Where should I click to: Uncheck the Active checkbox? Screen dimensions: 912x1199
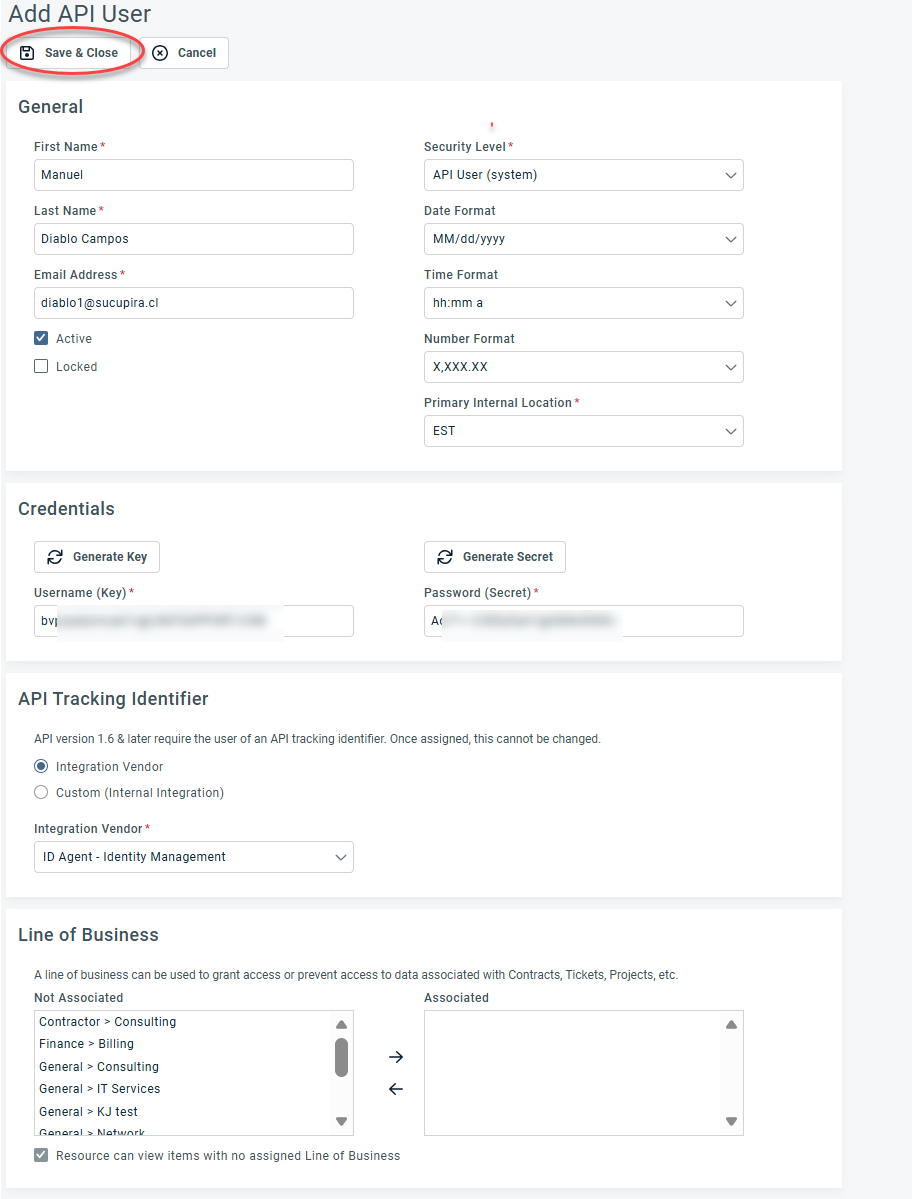click(41, 339)
